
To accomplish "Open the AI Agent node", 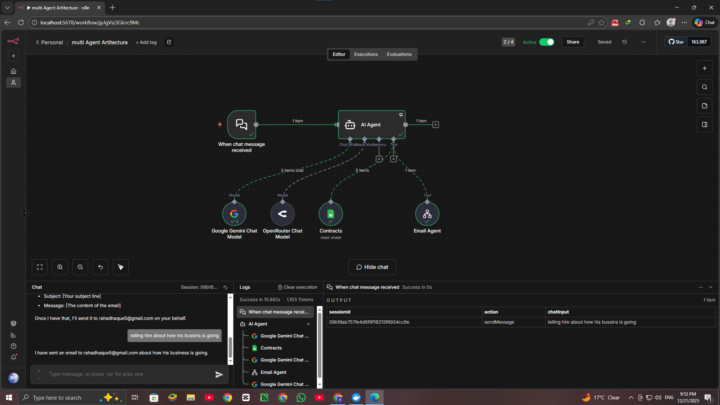I will [371, 124].
